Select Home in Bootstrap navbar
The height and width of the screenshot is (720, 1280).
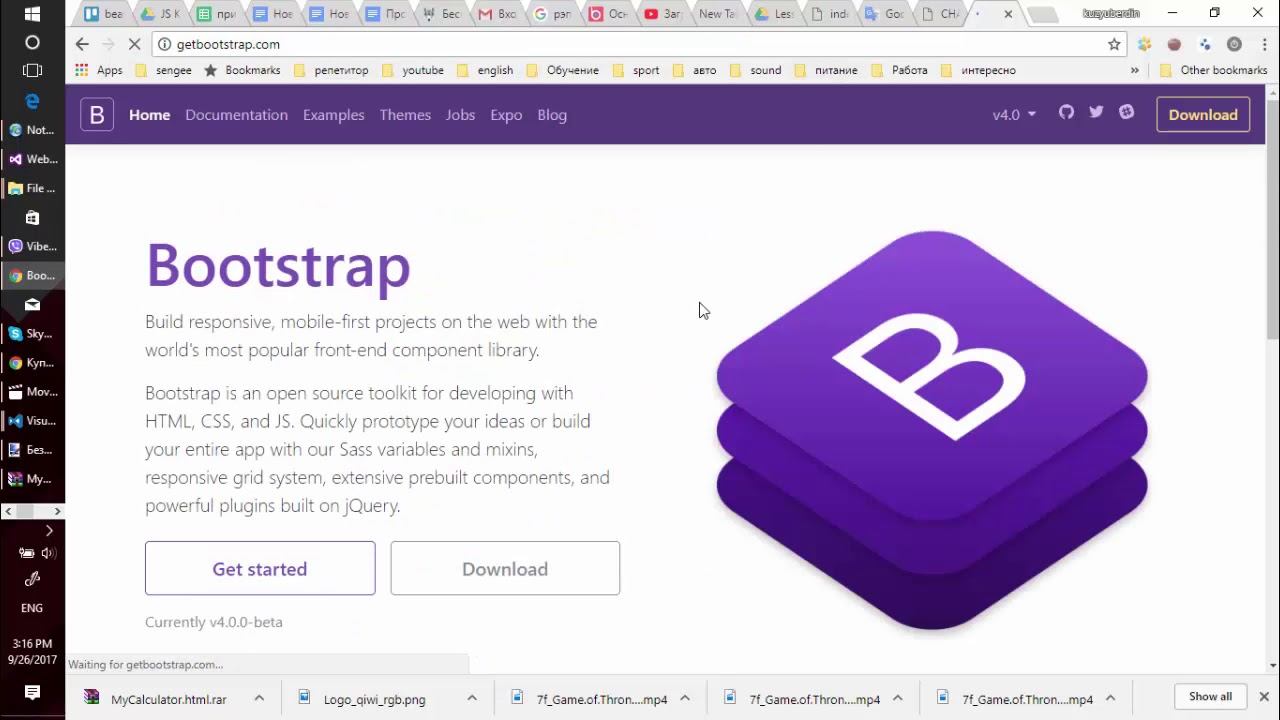tap(150, 115)
